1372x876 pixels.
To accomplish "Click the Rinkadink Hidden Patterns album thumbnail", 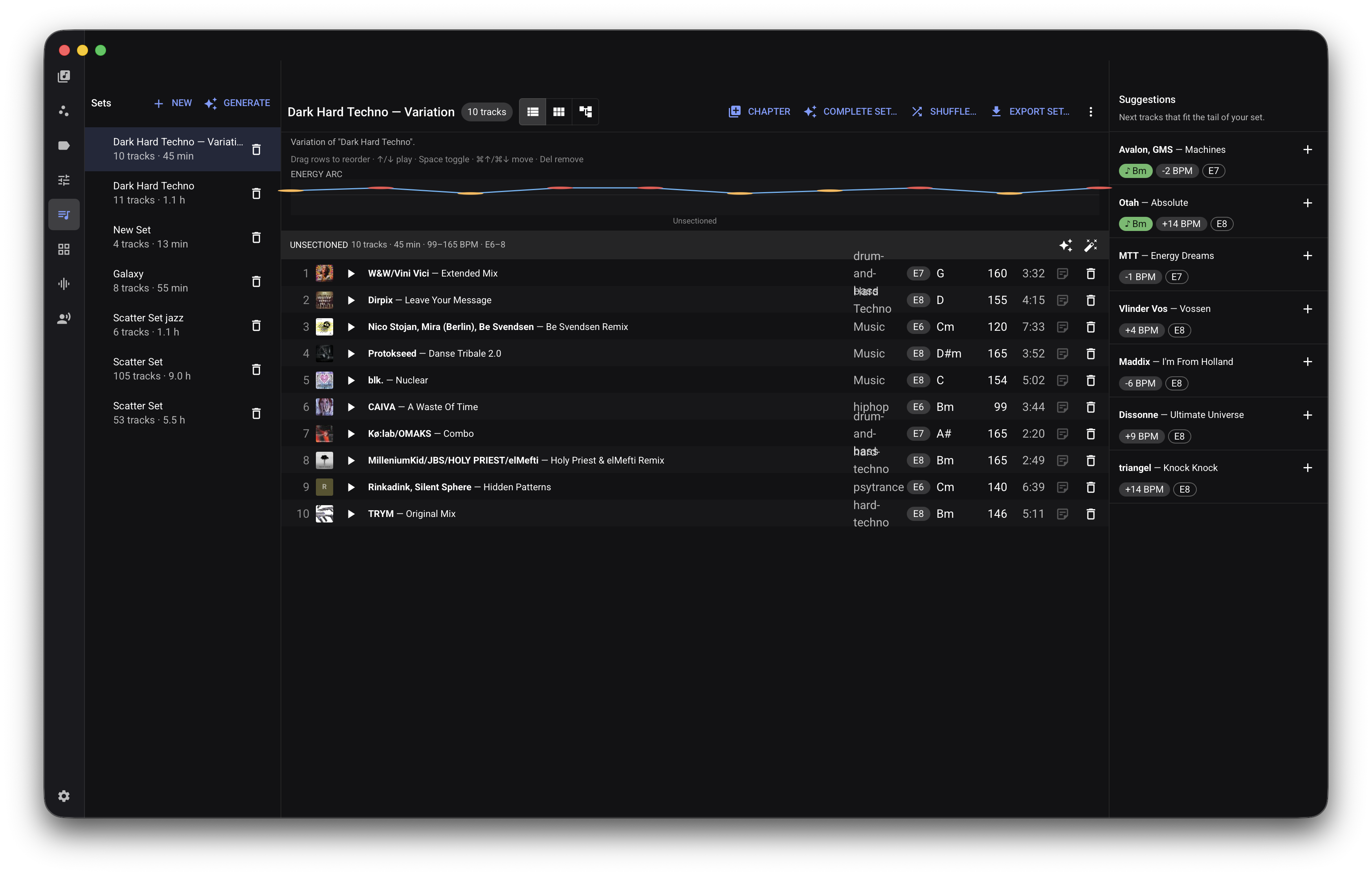I will [324, 487].
